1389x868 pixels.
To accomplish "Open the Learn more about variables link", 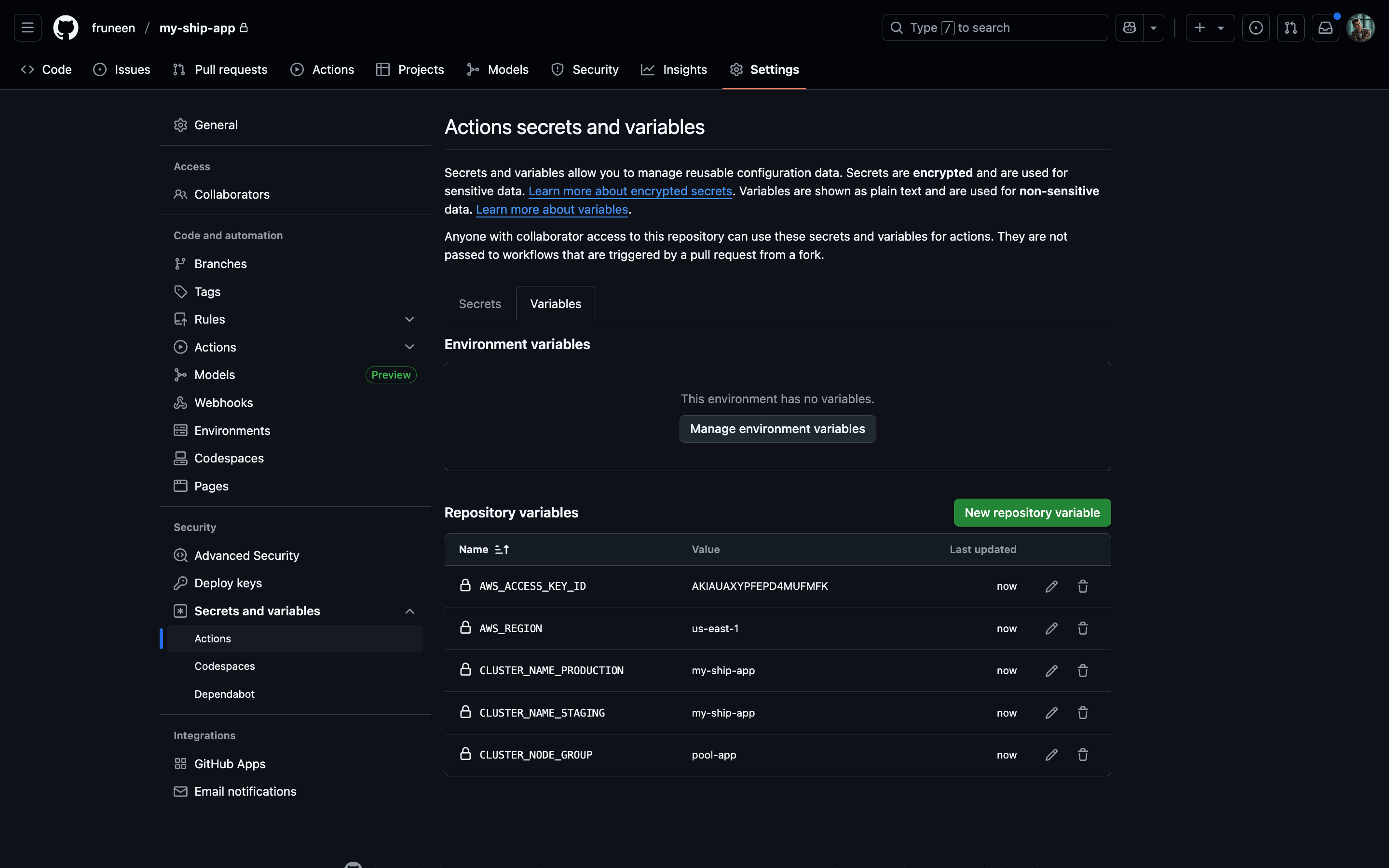I will (551, 209).
